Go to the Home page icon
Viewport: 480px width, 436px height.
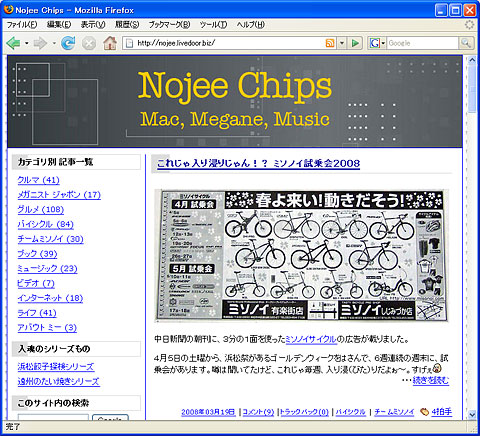(x=110, y=43)
